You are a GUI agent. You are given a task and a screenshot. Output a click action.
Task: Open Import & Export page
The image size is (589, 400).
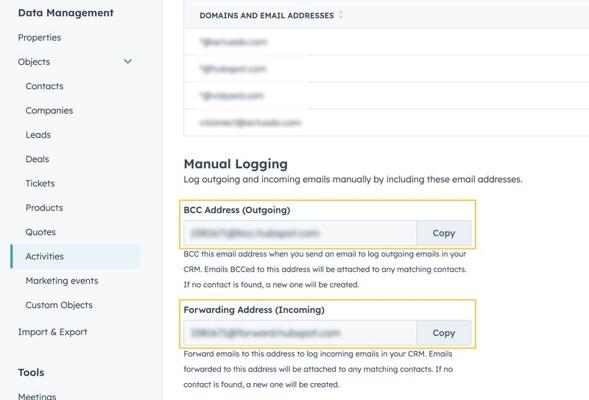53,332
